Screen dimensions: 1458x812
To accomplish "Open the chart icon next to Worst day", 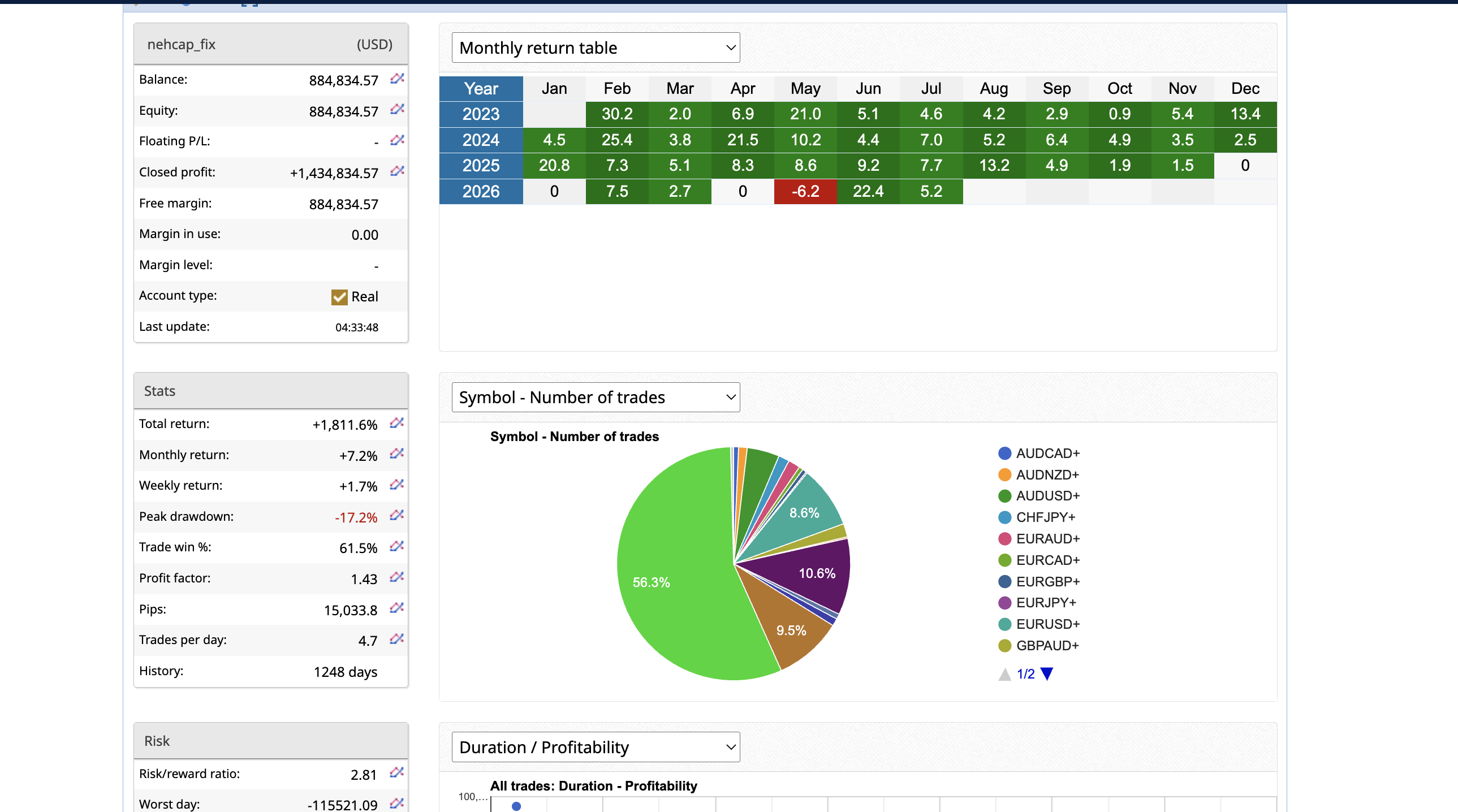I will point(397,804).
